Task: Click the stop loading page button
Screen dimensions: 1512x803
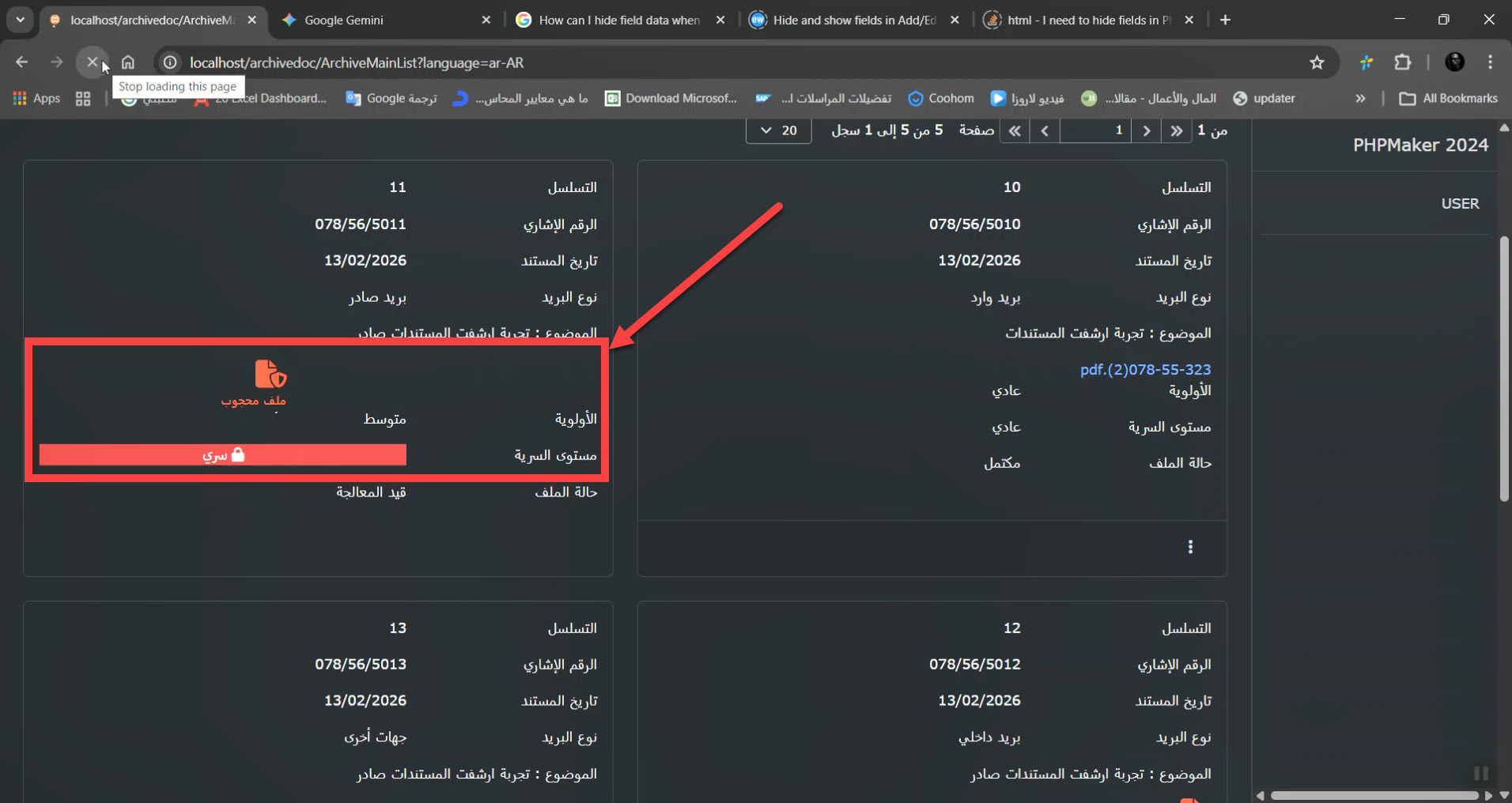Action: click(92, 62)
